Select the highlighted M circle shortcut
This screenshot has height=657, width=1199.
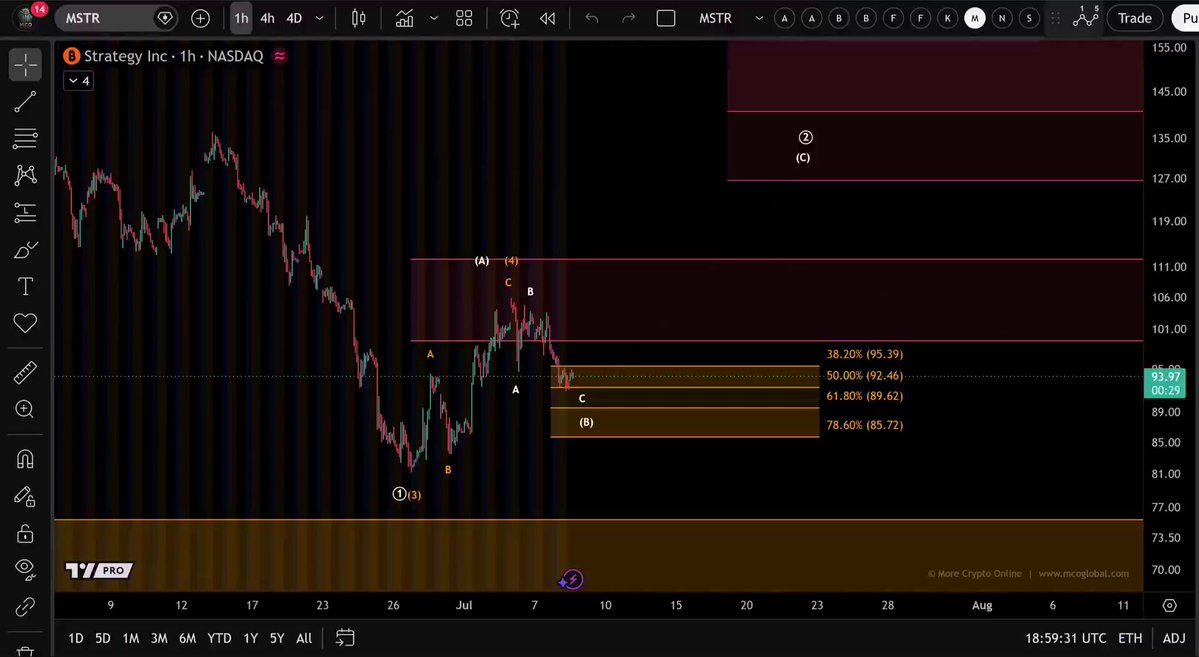[975, 18]
